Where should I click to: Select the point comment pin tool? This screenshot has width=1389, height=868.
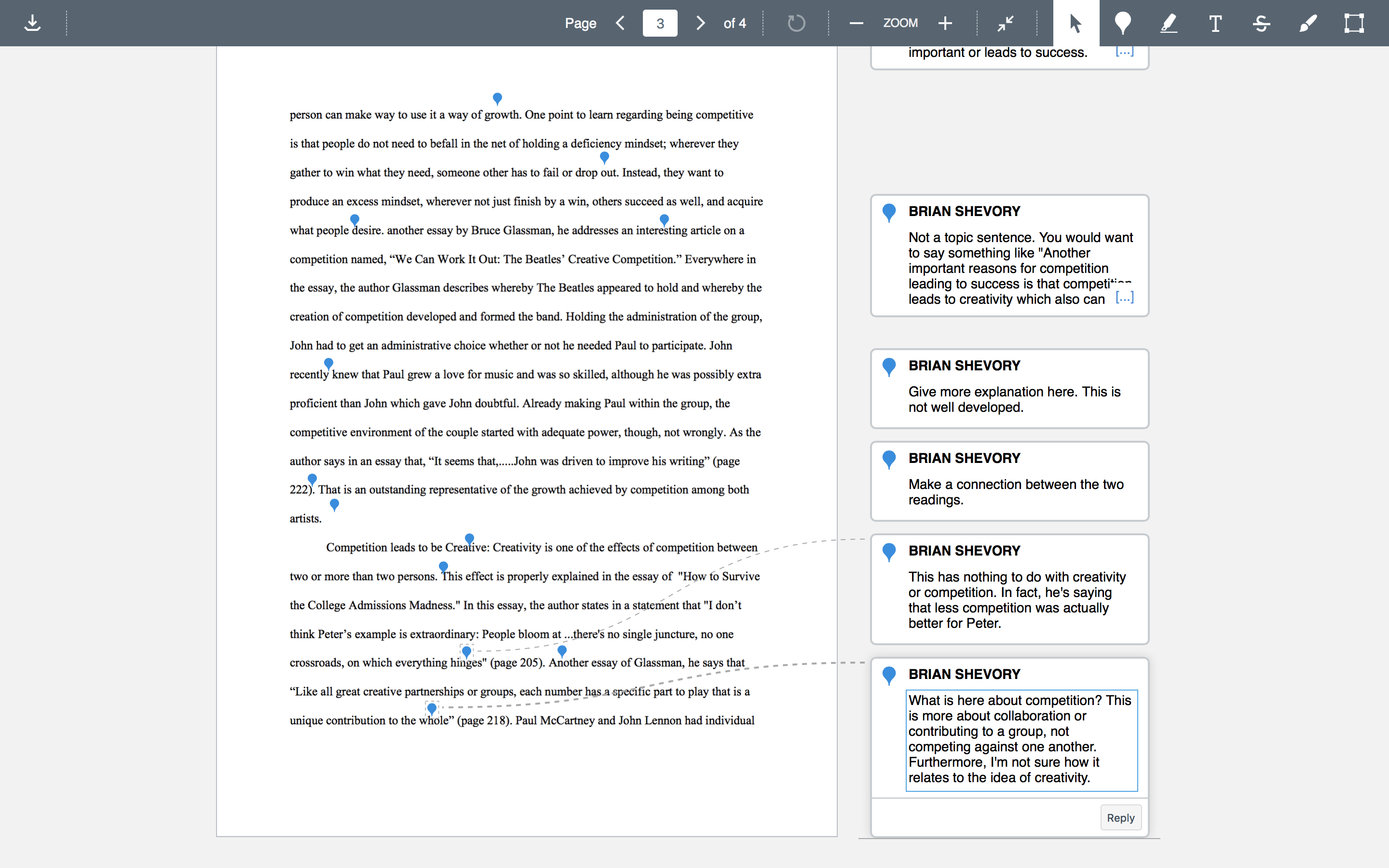coord(1123,23)
